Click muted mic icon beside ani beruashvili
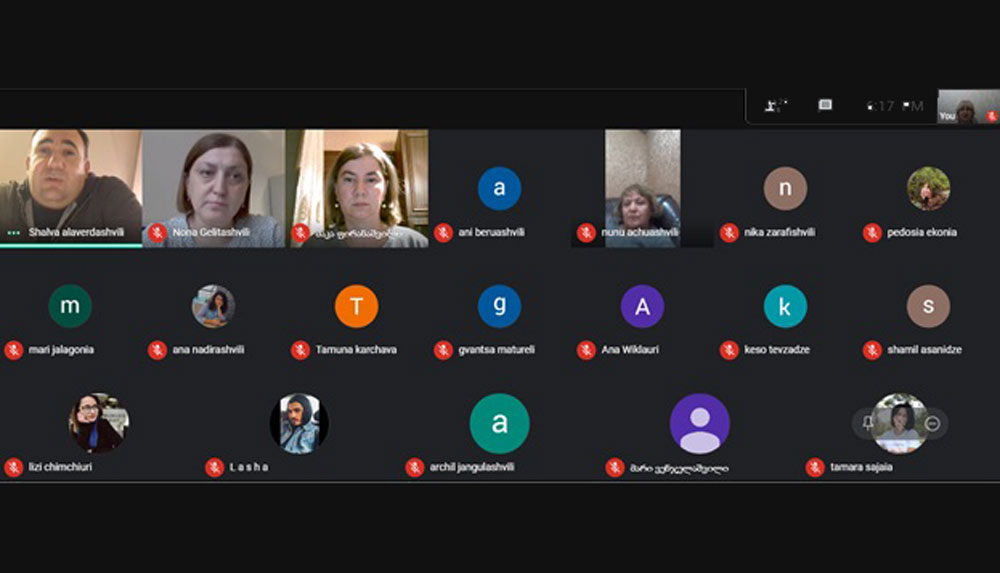 444,233
